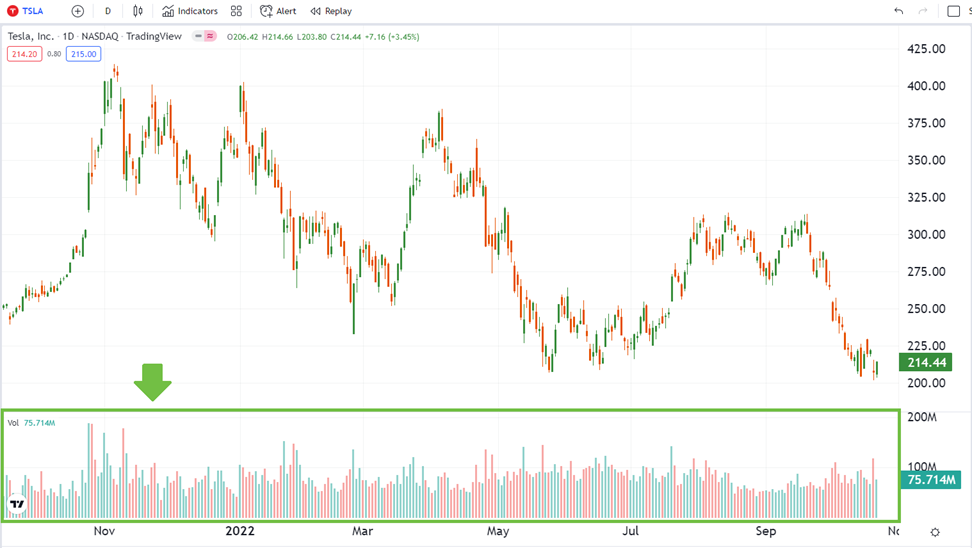Click the 250.00 price axis label

click(x=926, y=309)
